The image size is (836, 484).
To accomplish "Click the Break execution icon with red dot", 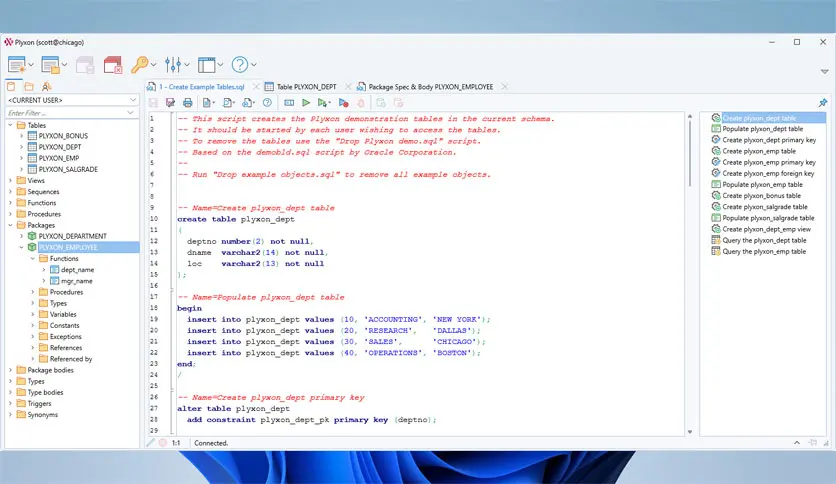I will (x=343, y=102).
